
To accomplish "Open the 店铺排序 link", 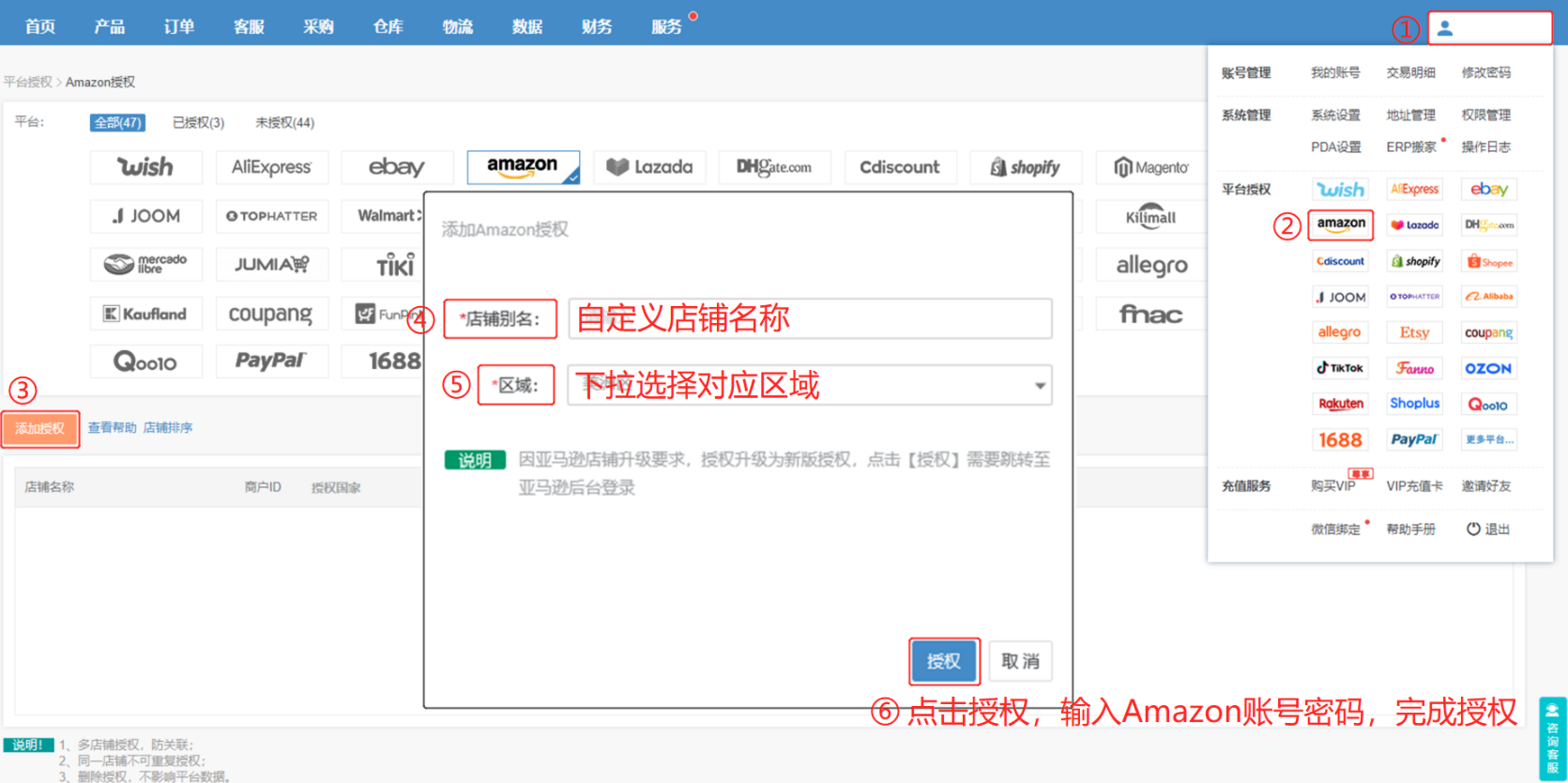I will point(168,428).
